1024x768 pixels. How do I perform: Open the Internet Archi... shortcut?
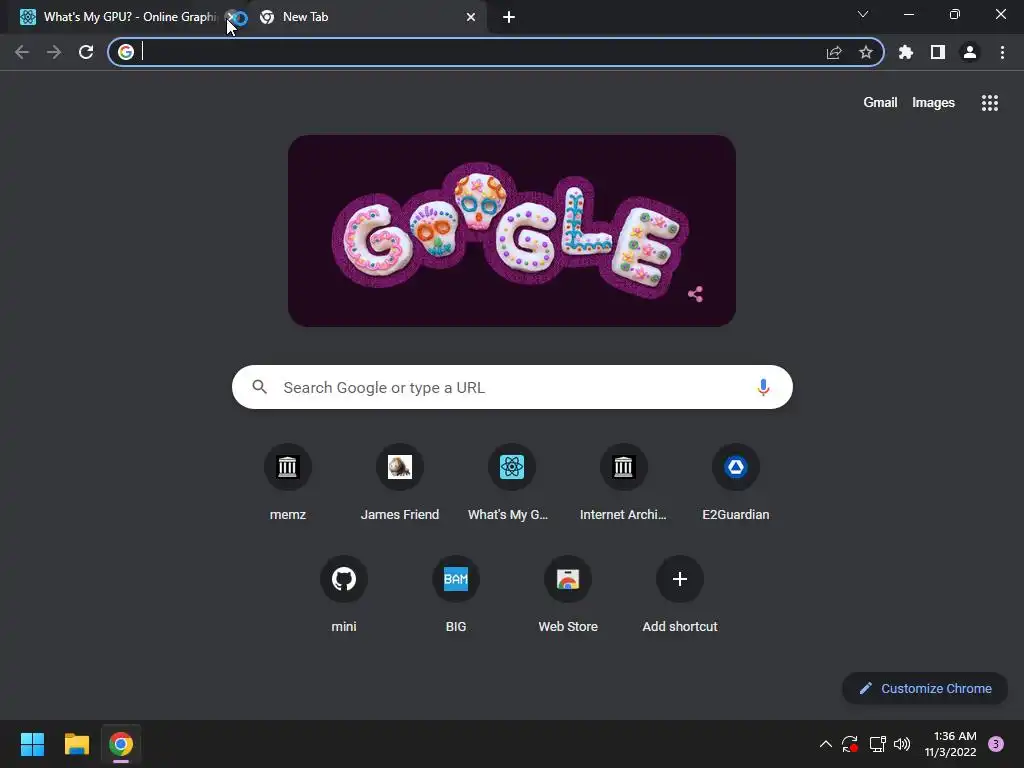tap(624, 483)
